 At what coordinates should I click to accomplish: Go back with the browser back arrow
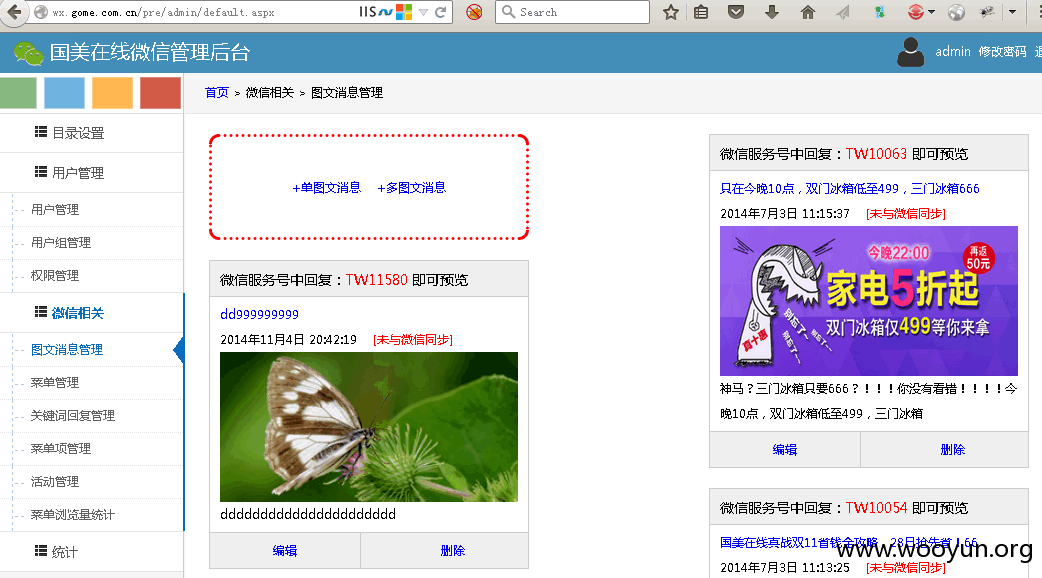click(x=14, y=12)
